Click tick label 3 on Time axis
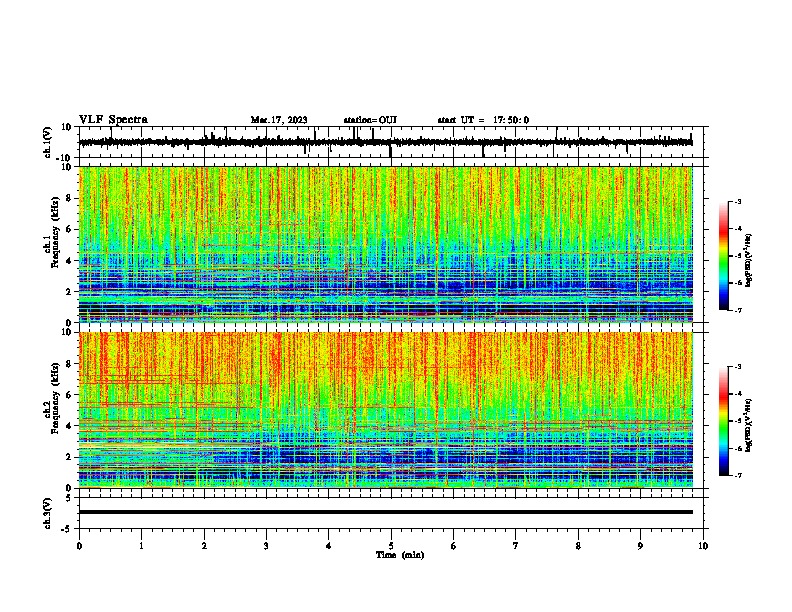 point(266,546)
